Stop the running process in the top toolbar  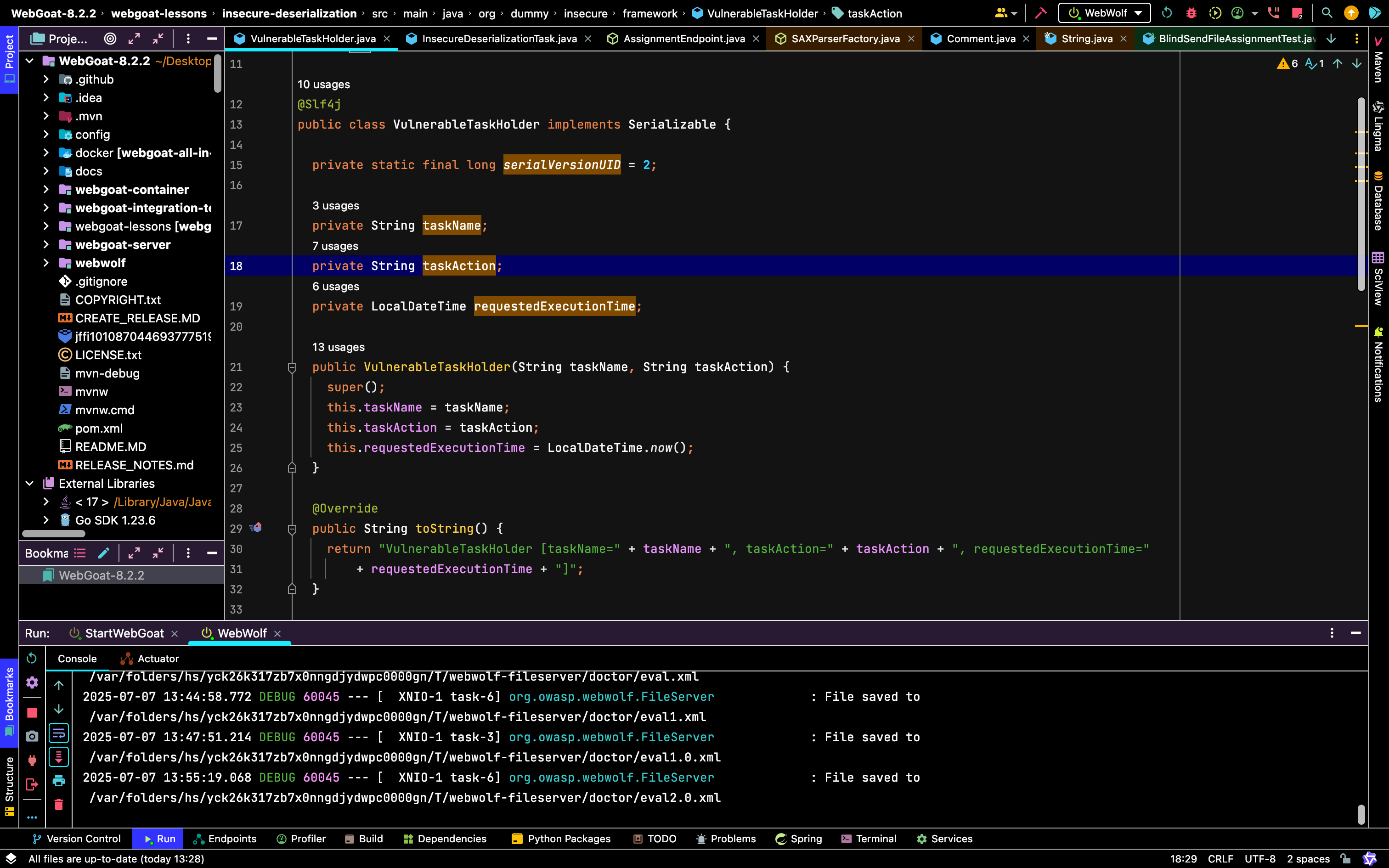point(1297,13)
